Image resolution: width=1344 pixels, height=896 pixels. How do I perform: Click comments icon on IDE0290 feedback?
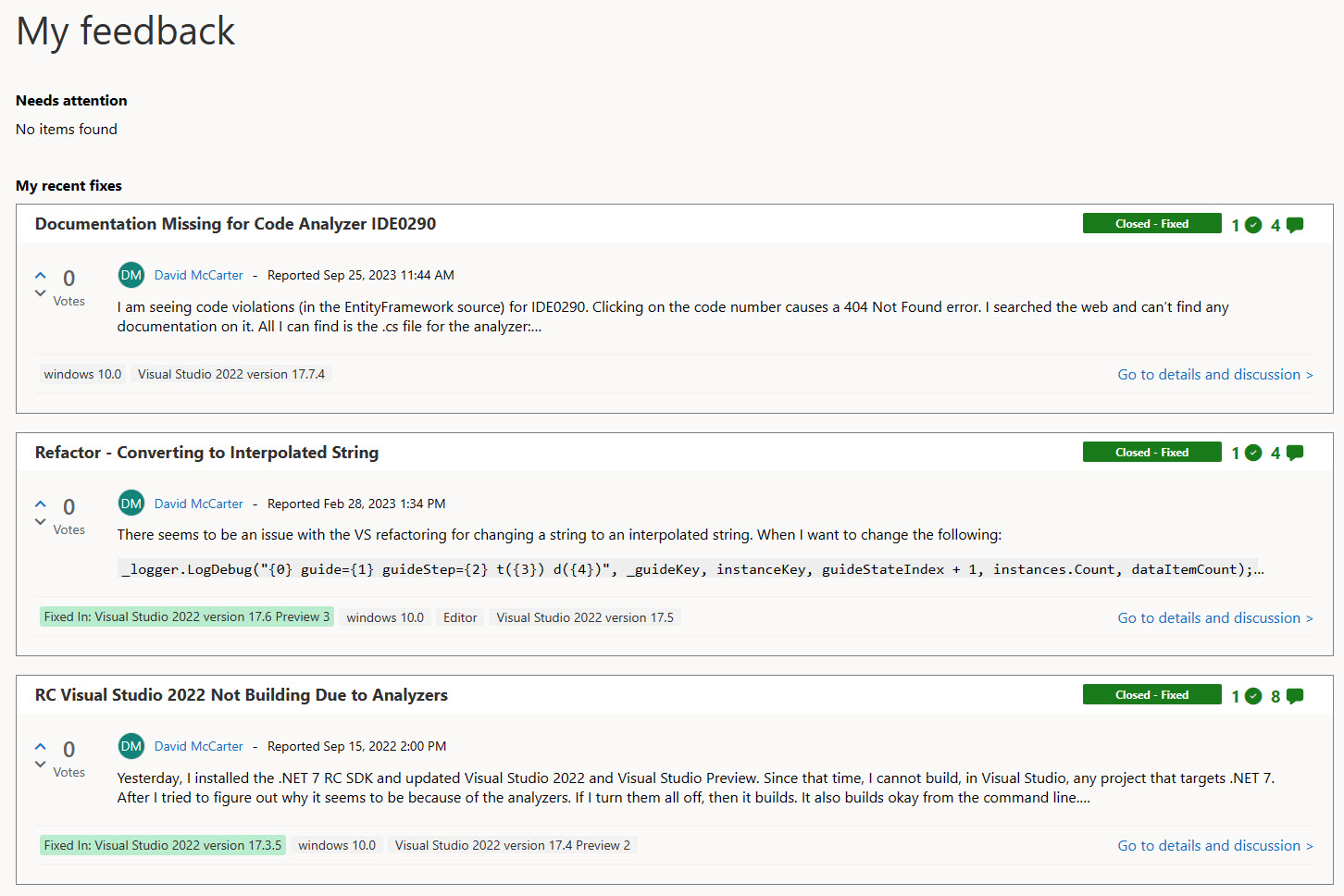[1295, 225]
